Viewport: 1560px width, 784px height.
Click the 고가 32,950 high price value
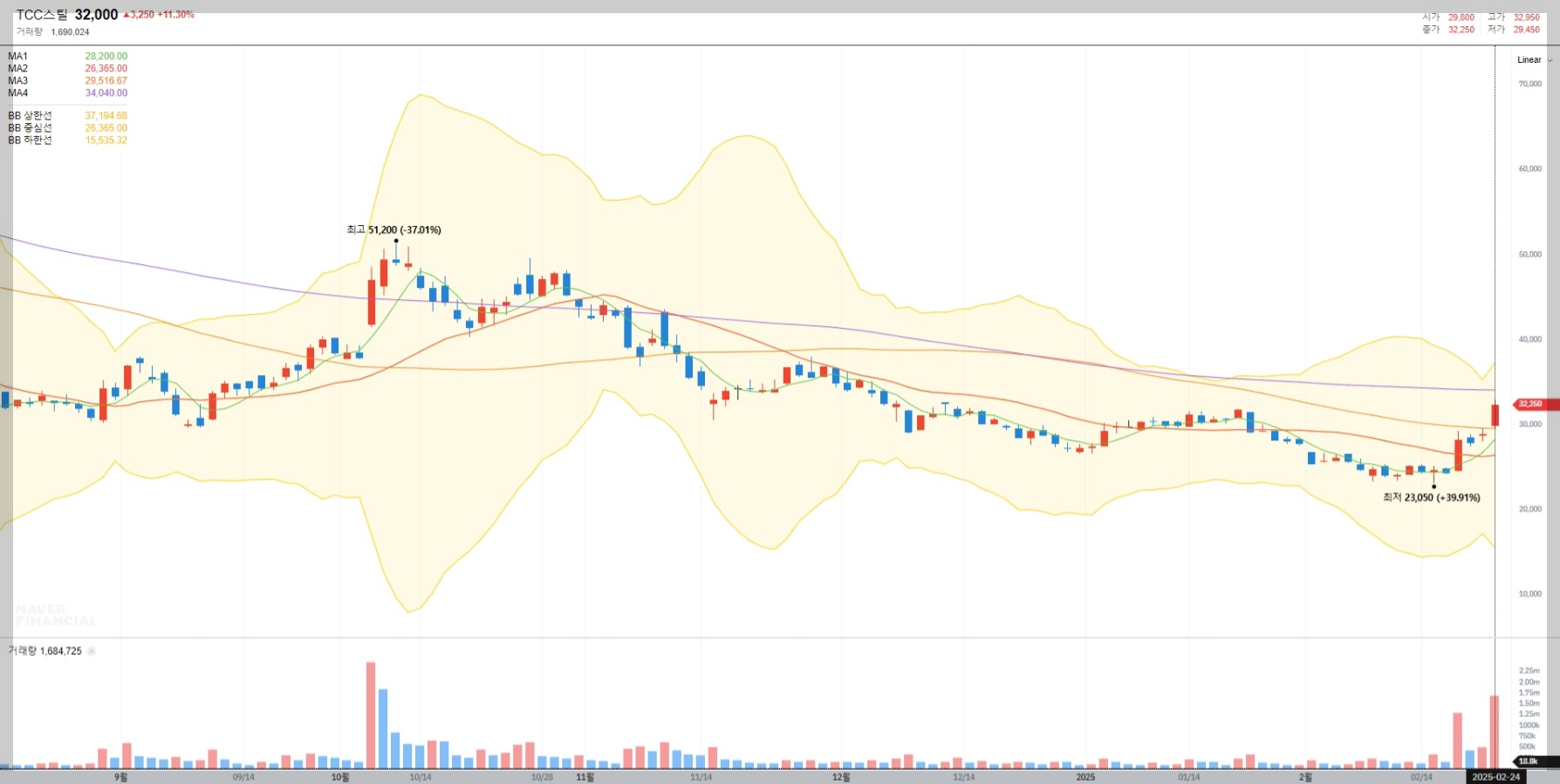click(x=1527, y=17)
